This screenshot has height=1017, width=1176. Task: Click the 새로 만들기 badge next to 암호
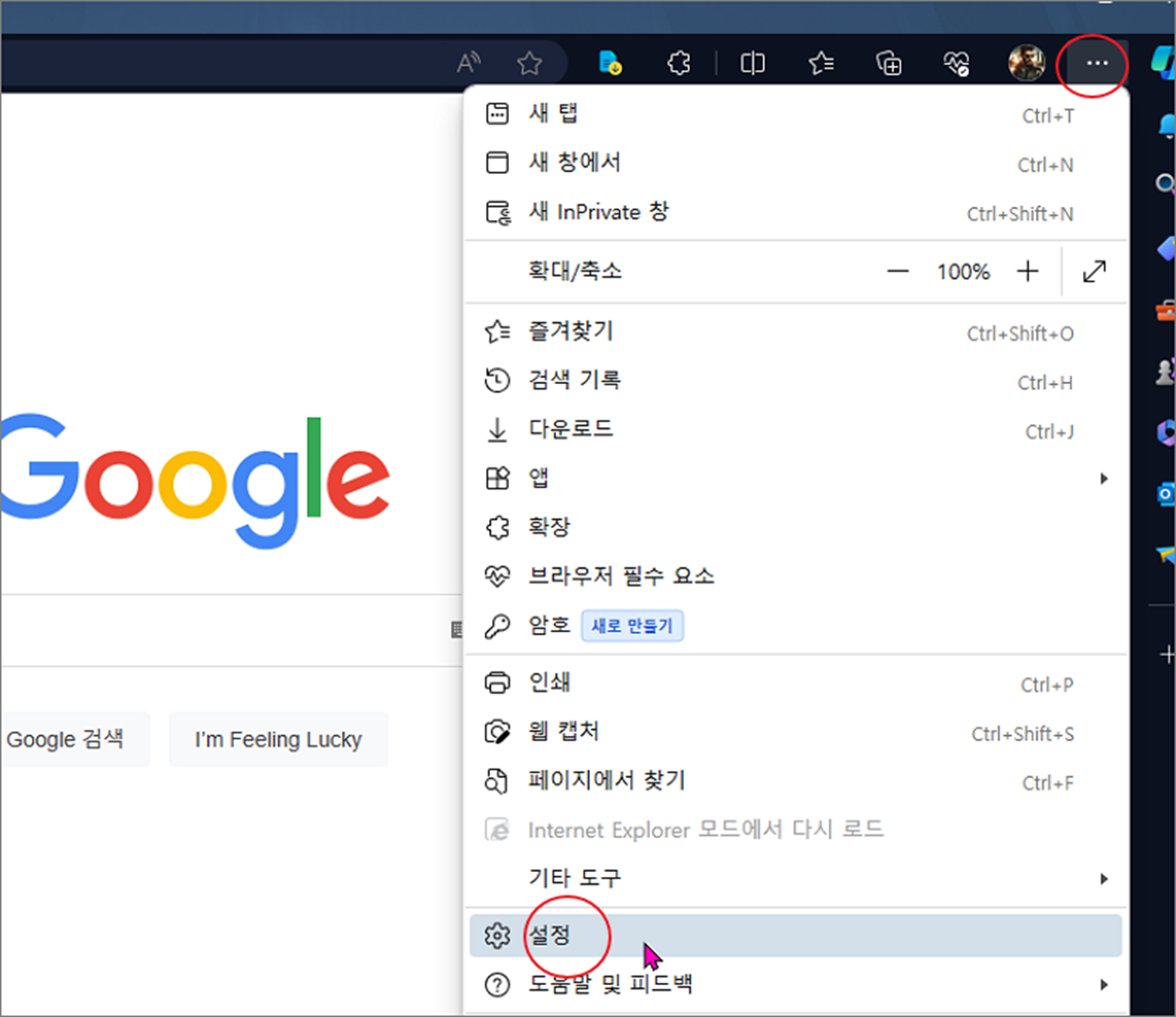tap(632, 626)
